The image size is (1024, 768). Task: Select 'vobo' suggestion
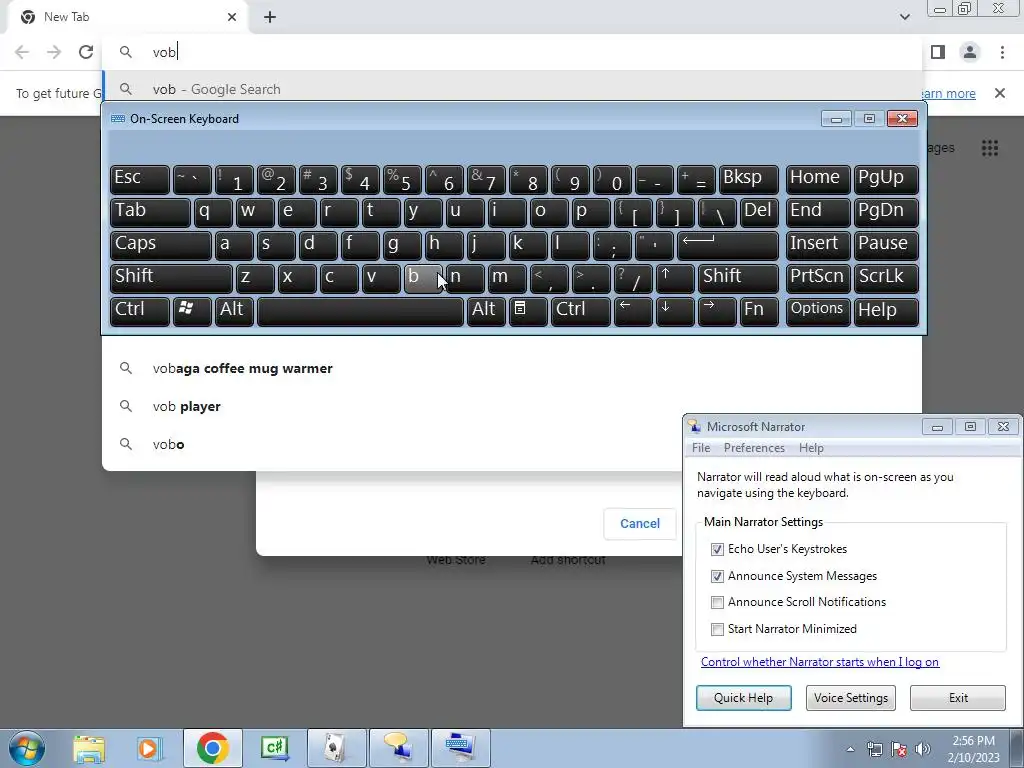(x=392, y=444)
